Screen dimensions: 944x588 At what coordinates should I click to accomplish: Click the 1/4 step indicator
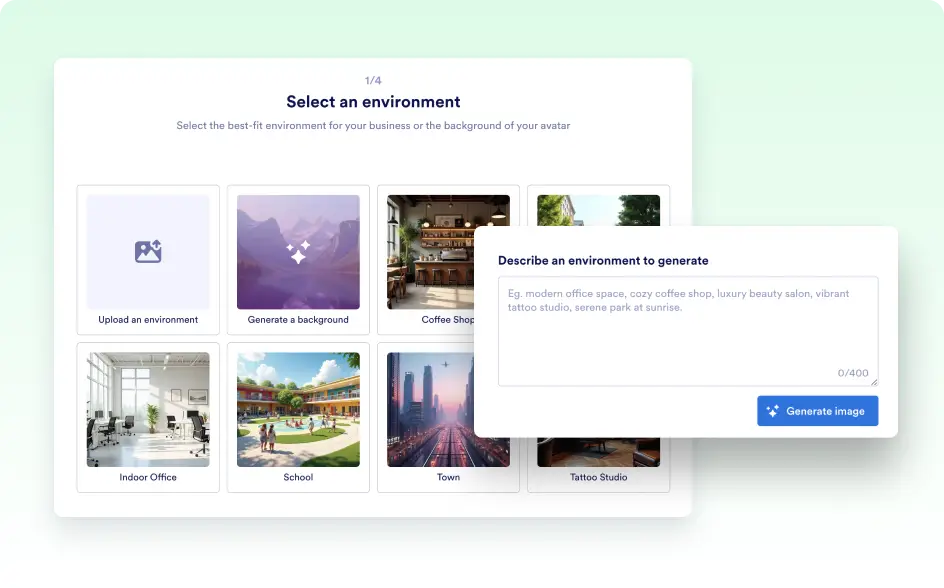[x=373, y=80]
